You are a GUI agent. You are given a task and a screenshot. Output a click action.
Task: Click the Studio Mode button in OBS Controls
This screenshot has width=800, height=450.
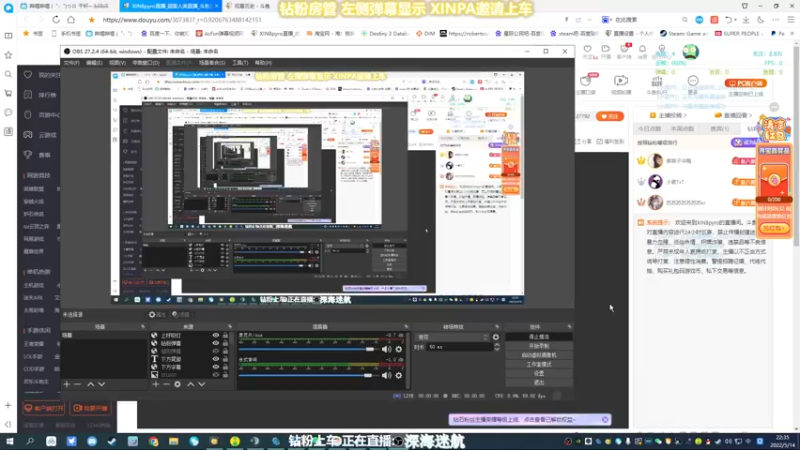pos(539,364)
